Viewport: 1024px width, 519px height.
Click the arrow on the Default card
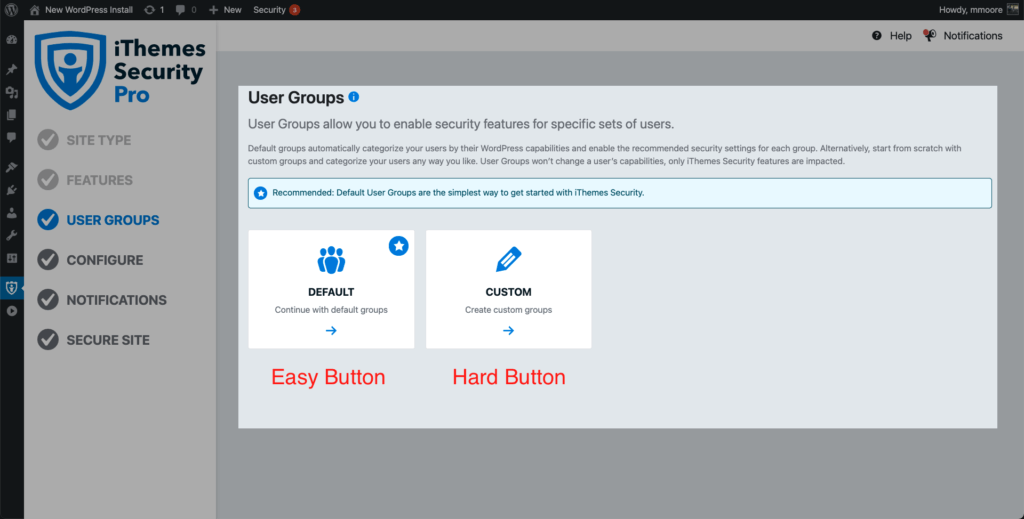point(331,331)
